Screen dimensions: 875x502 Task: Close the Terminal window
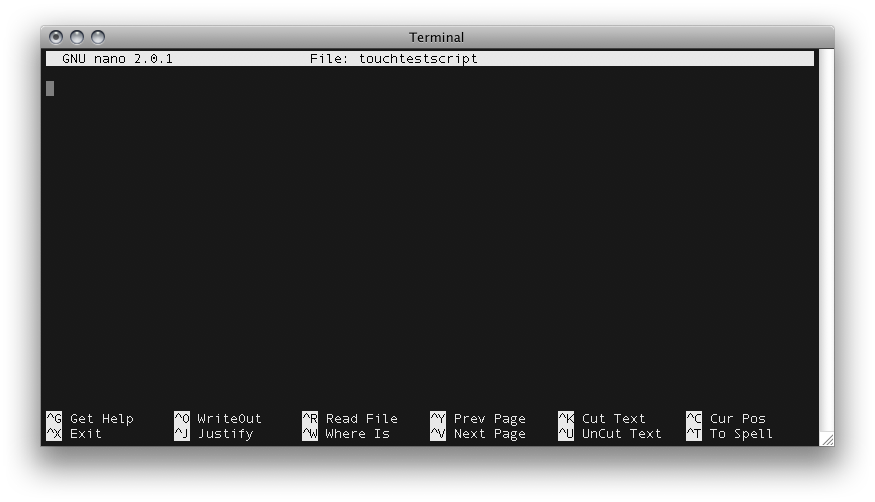click(x=56, y=37)
